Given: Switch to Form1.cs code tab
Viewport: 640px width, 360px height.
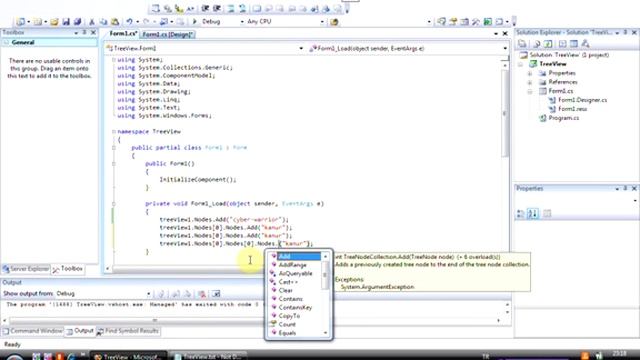Looking at the screenshot, I should (x=123, y=34).
